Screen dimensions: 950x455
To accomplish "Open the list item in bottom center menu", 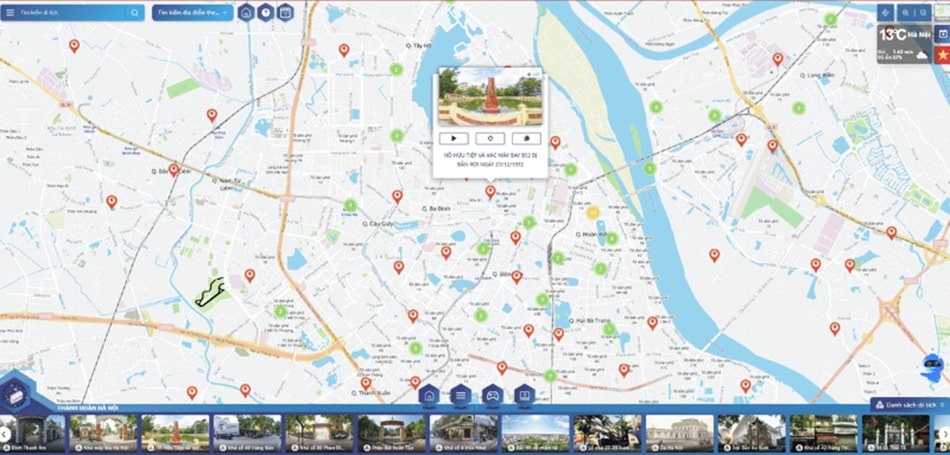I will [x=459, y=395].
